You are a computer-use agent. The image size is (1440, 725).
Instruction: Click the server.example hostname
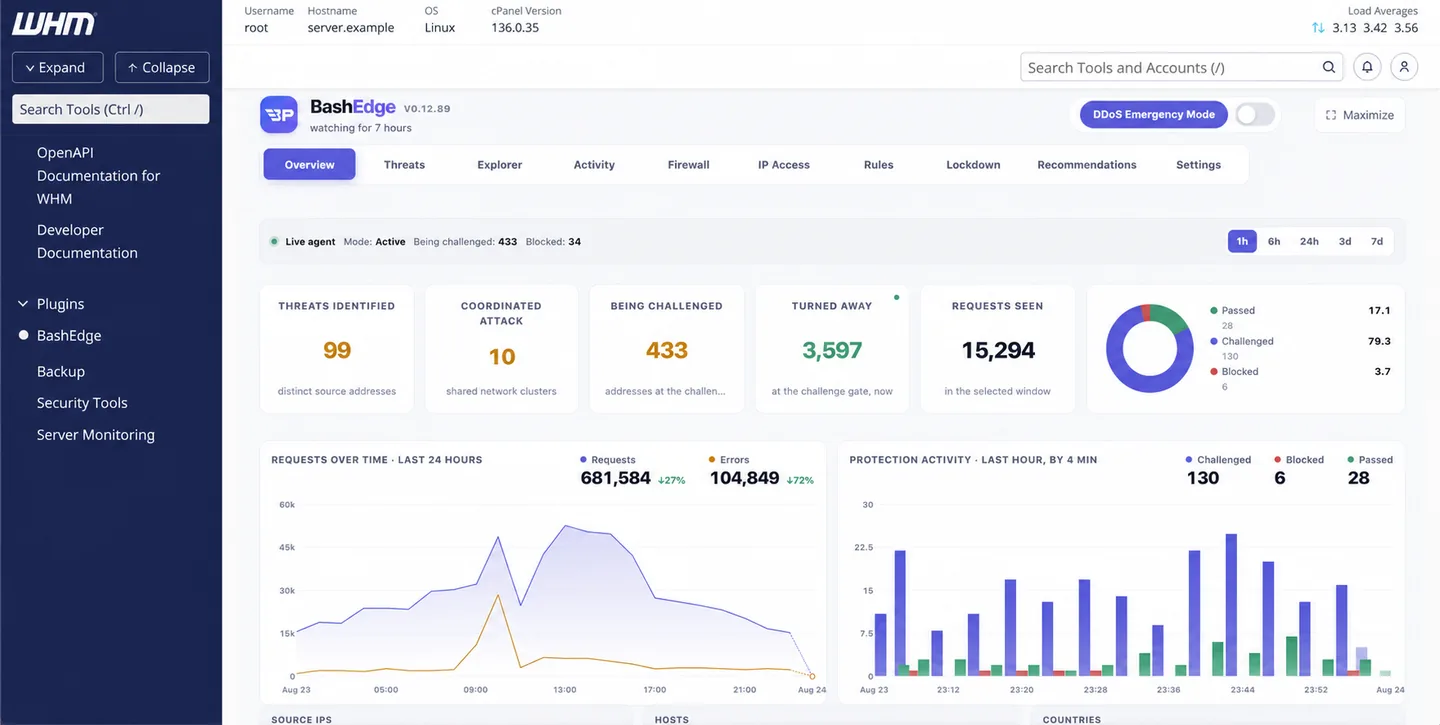tap(351, 28)
